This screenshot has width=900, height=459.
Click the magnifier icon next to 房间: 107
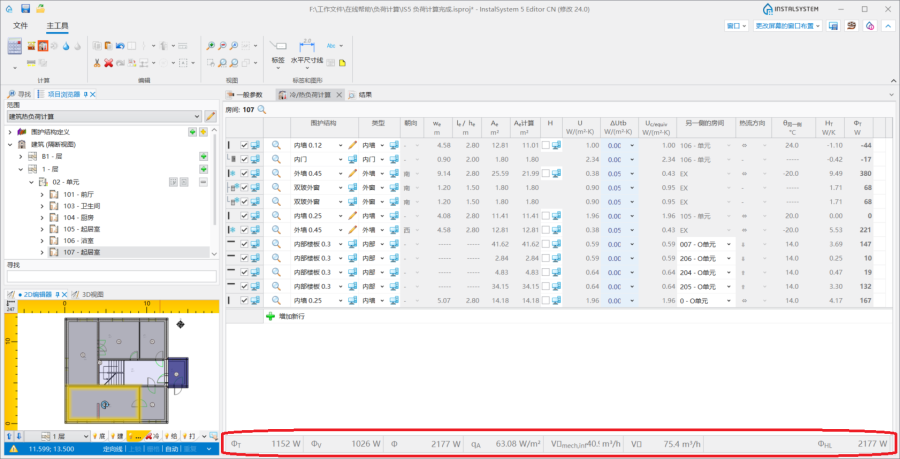pyautogui.click(x=262, y=109)
